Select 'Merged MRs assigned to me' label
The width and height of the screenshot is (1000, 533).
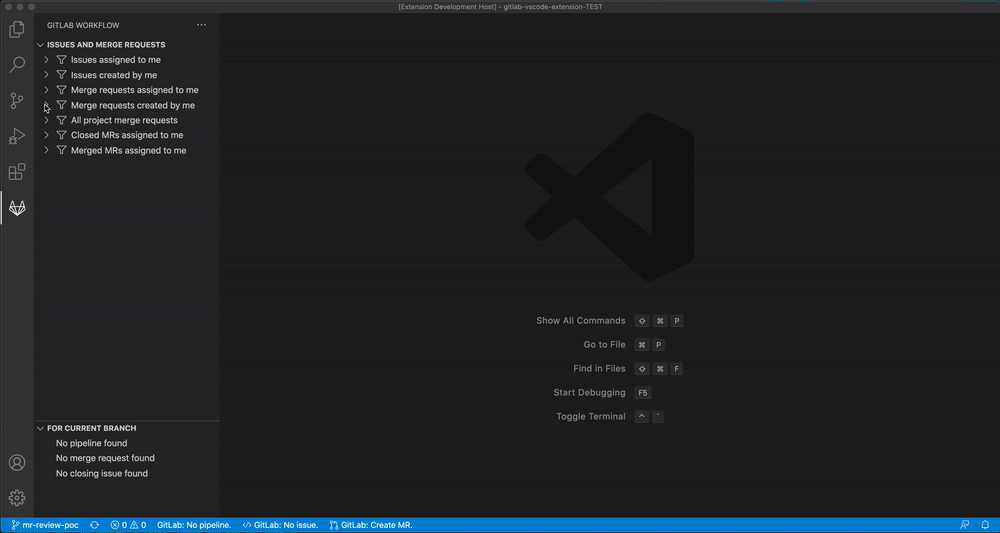click(129, 150)
